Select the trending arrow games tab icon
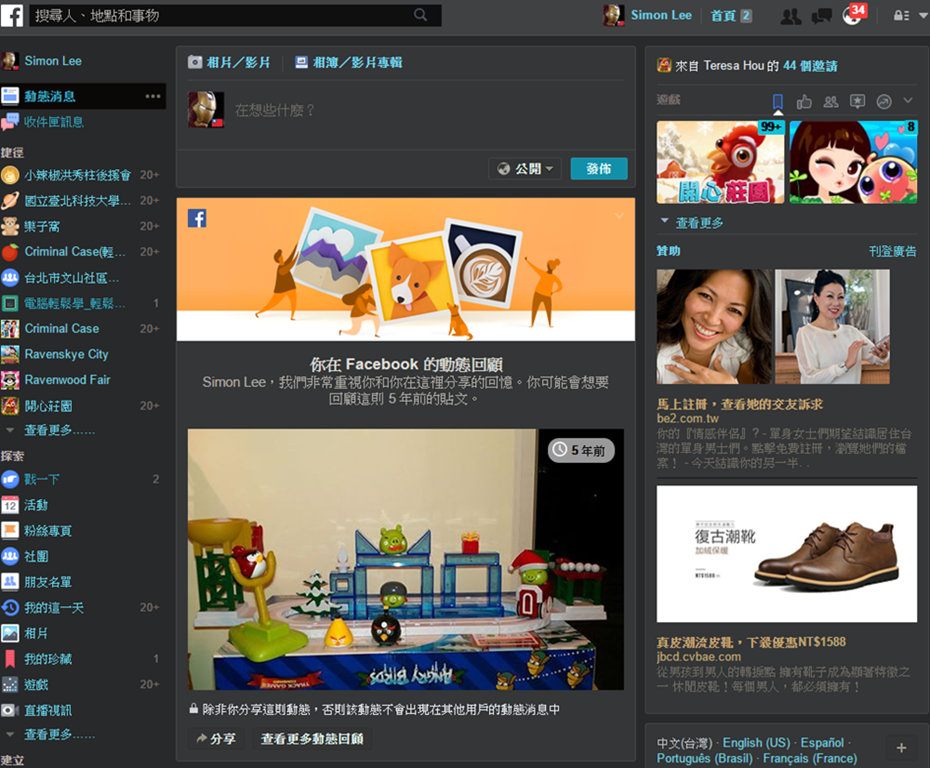This screenshot has height=768, width=930. click(x=884, y=102)
